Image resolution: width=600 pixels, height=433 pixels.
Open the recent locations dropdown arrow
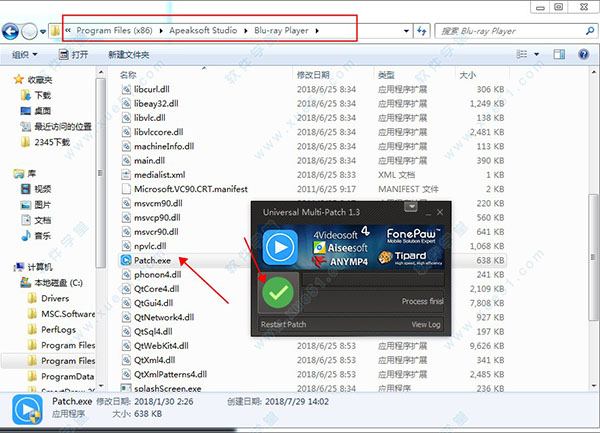(42, 31)
